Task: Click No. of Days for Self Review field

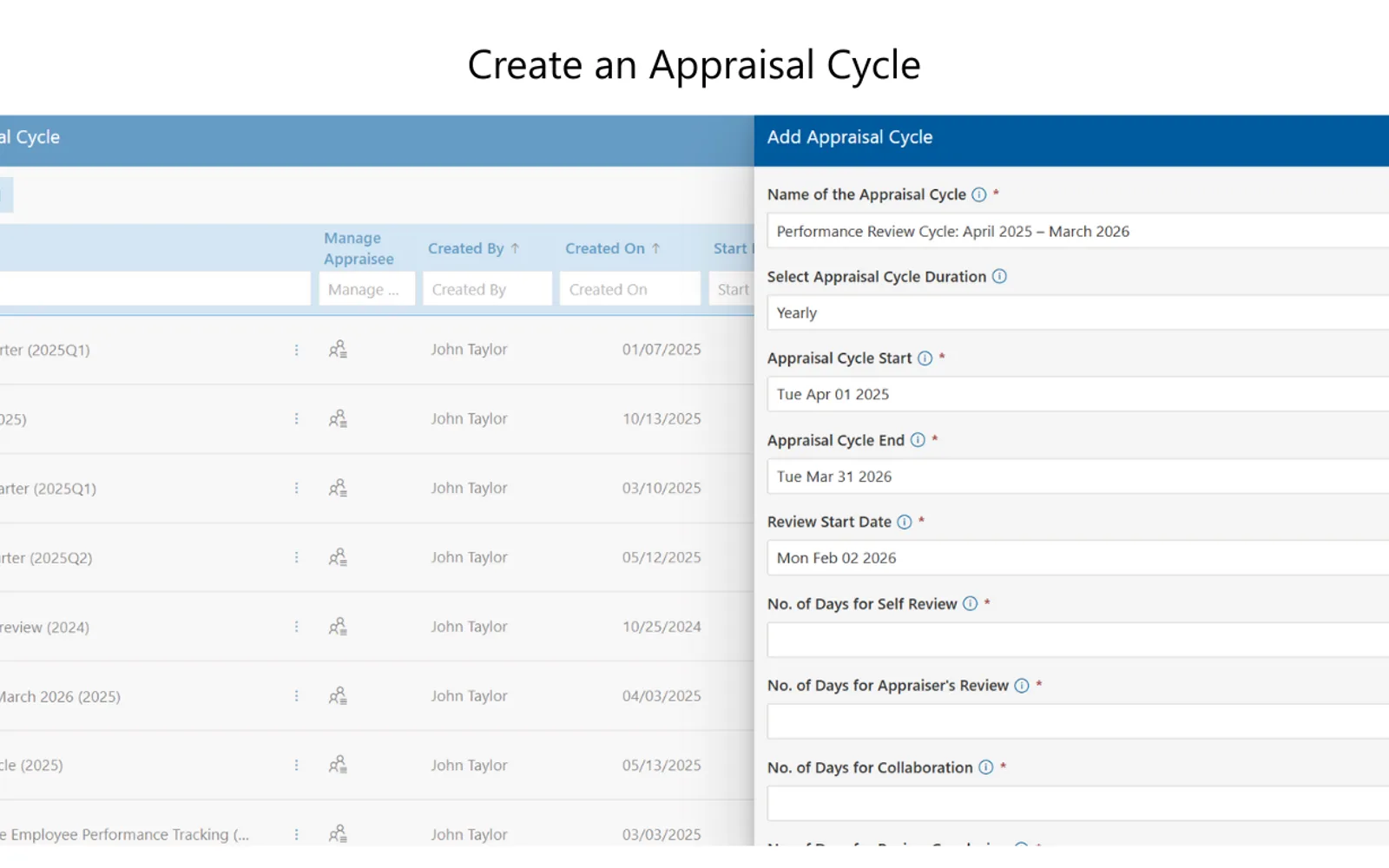Action: click(1077, 640)
